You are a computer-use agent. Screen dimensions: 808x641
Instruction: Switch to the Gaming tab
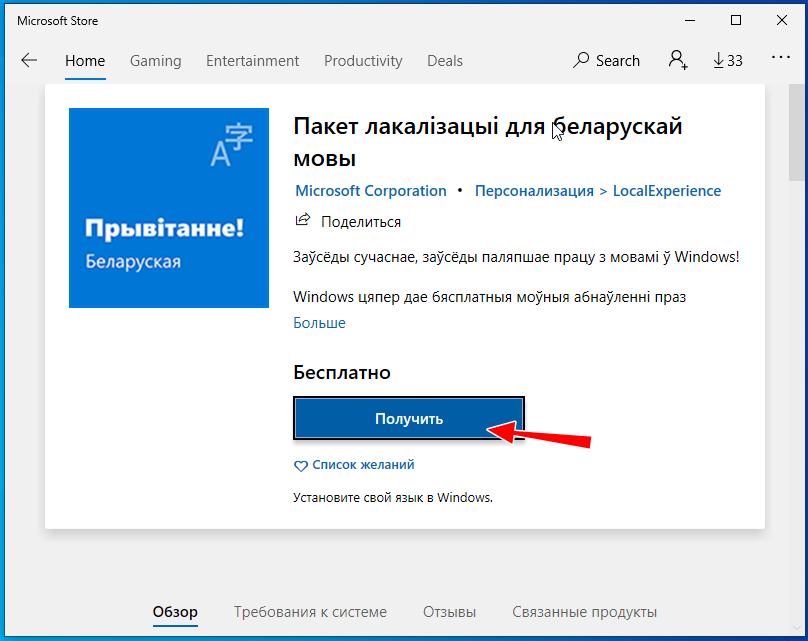156,61
